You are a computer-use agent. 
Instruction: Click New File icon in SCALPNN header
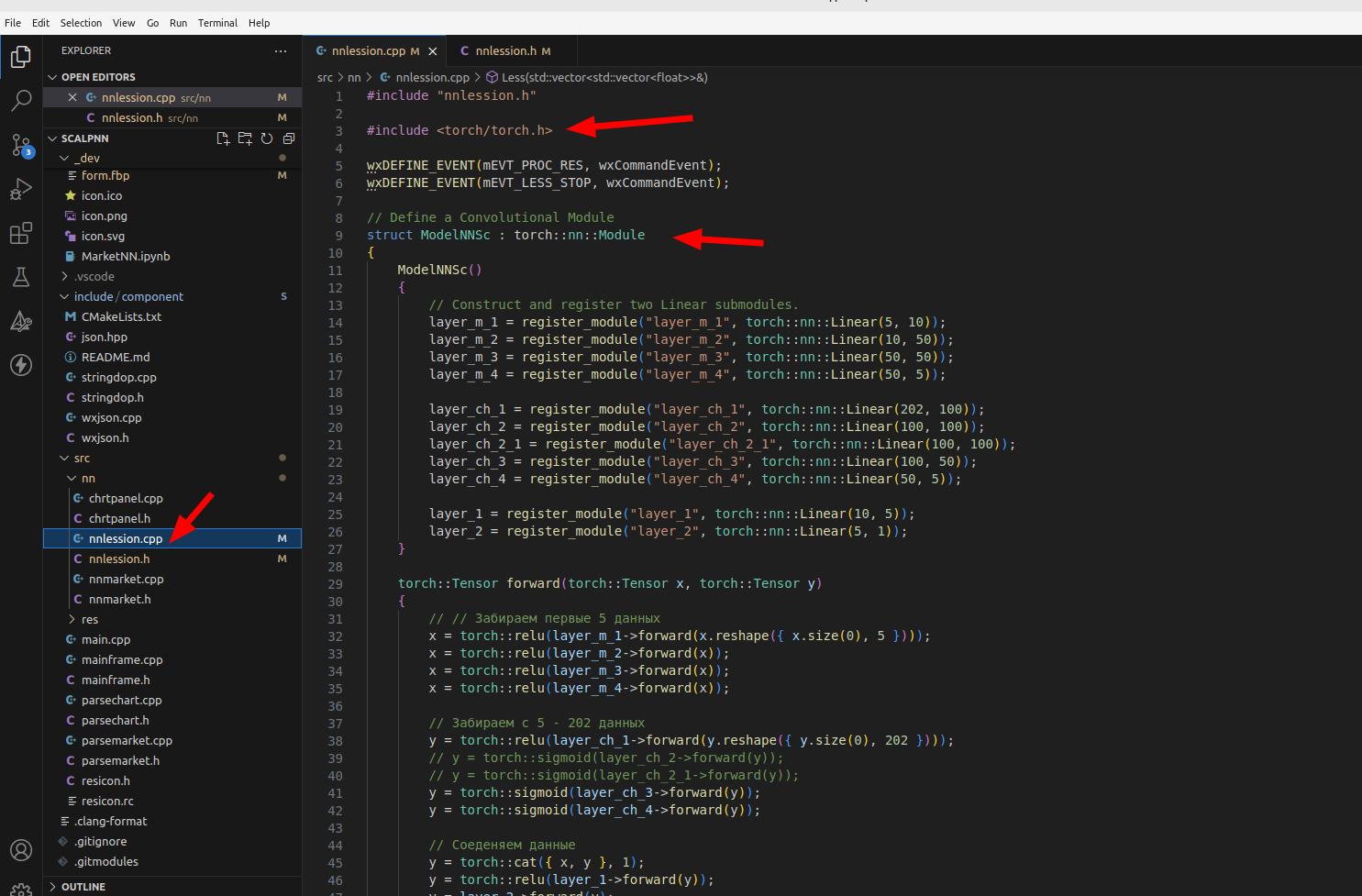223,138
